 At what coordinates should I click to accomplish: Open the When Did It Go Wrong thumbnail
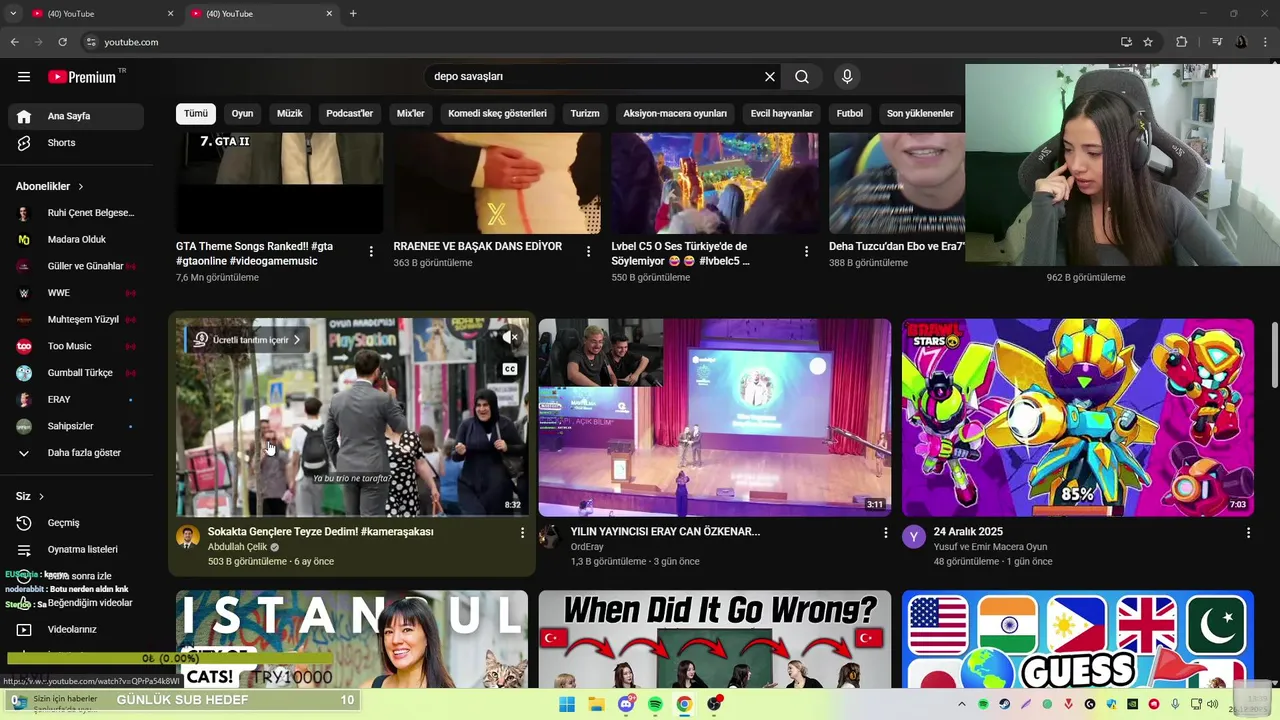point(714,639)
